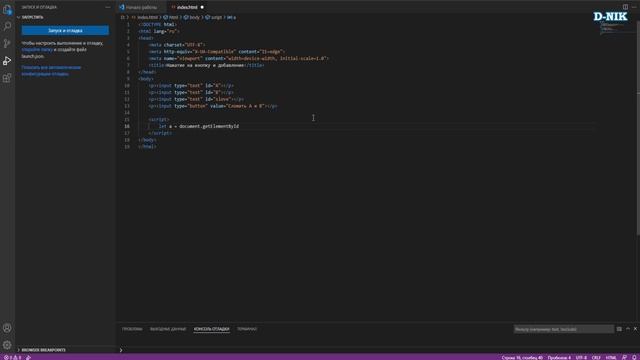Click body in the breadcrumb path
Image resolution: width=640 pixels, height=360 pixels.
(x=192, y=18)
